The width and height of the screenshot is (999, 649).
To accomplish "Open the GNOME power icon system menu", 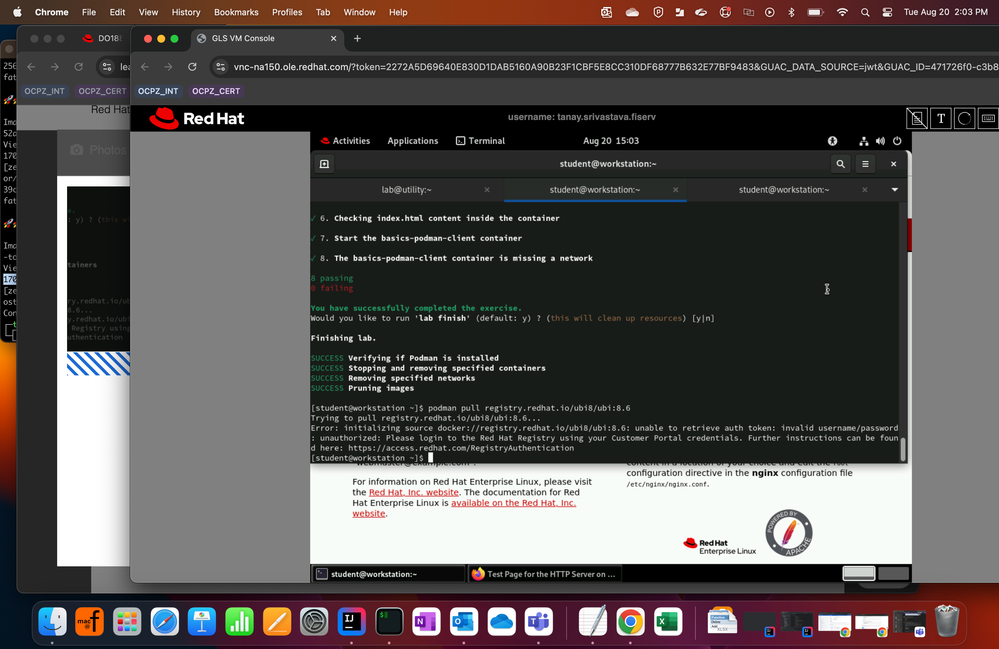I will point(897,141).
